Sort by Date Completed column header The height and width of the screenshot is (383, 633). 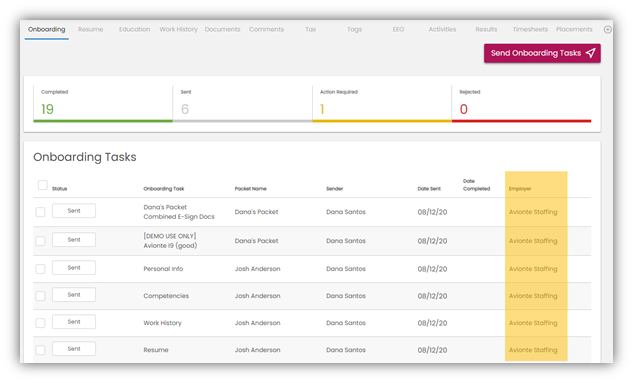point(476,185)
